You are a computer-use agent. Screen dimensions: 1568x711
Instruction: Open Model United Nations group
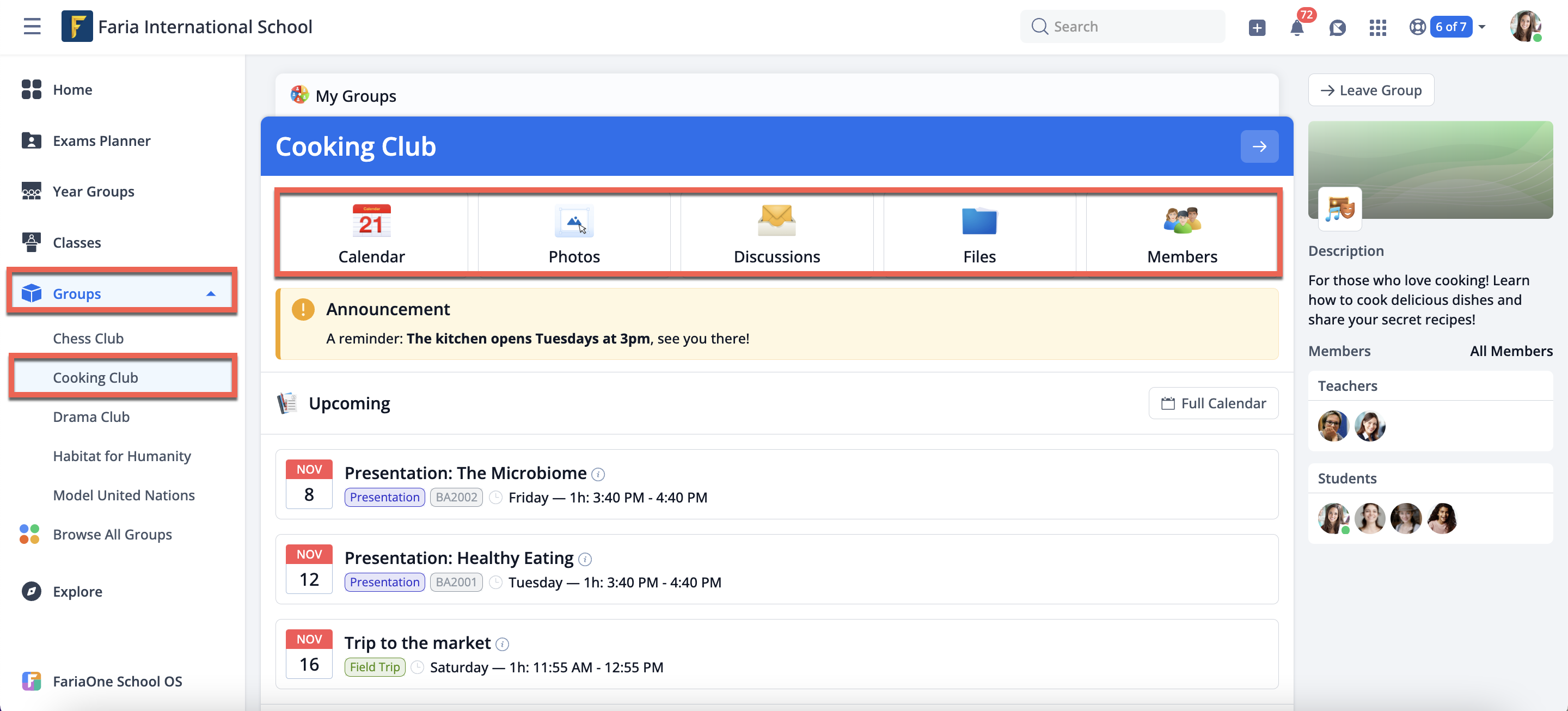point(124,495)
